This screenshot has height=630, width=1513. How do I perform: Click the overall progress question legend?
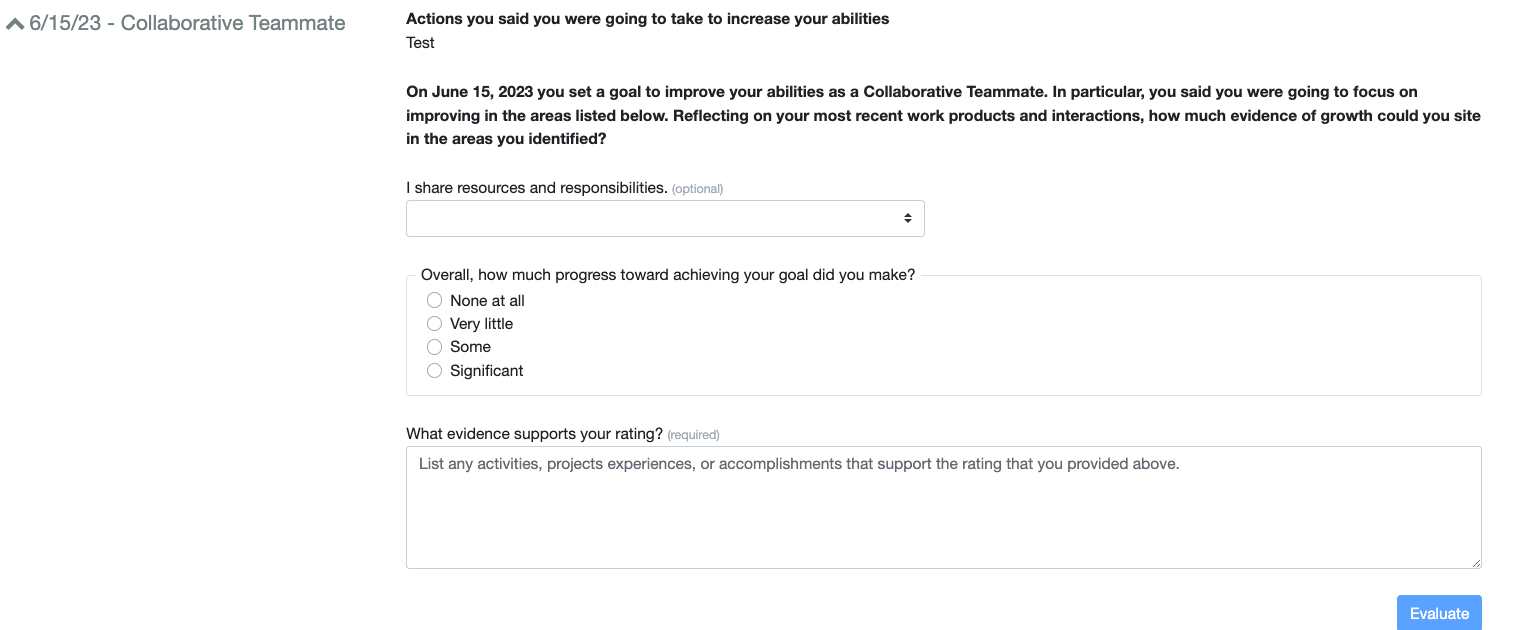(667, 275)
